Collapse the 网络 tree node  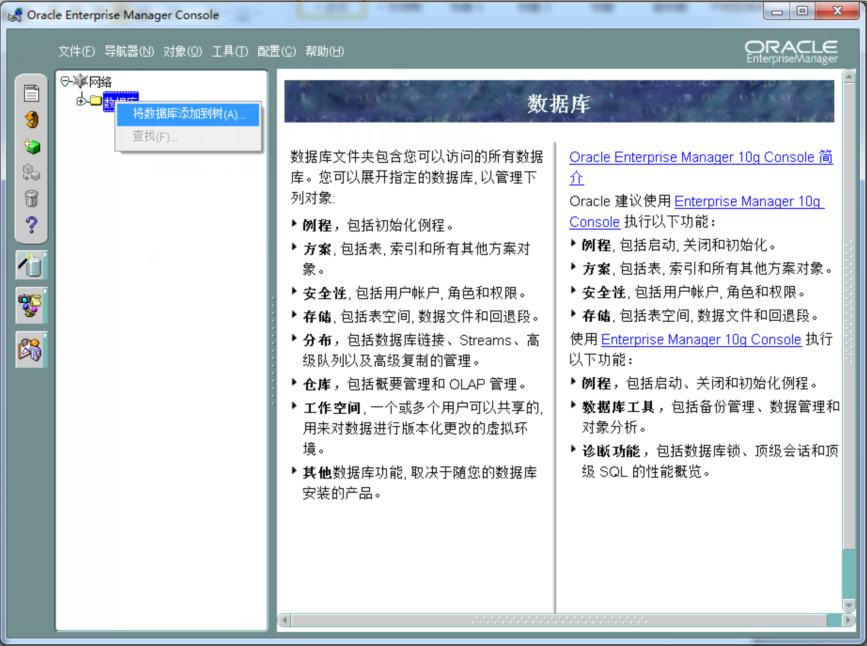coord(65,82)
